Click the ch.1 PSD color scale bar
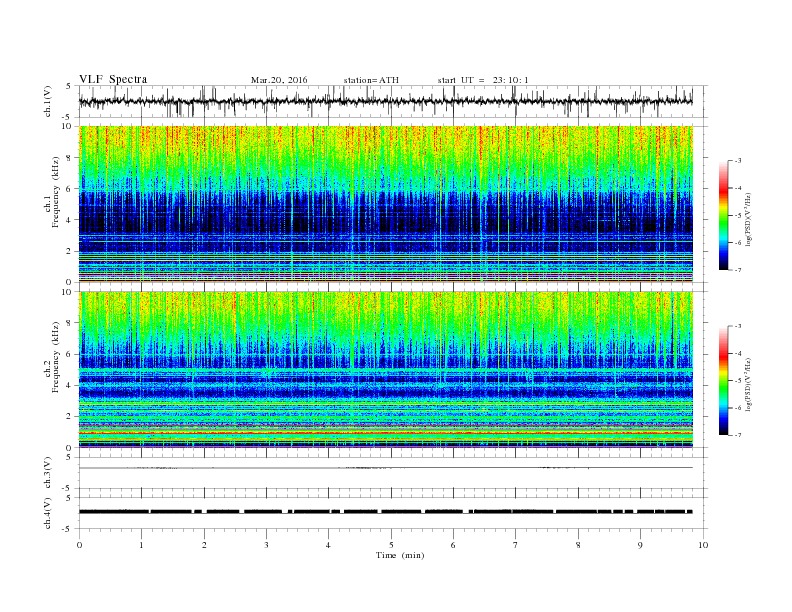 coord(724,215)
